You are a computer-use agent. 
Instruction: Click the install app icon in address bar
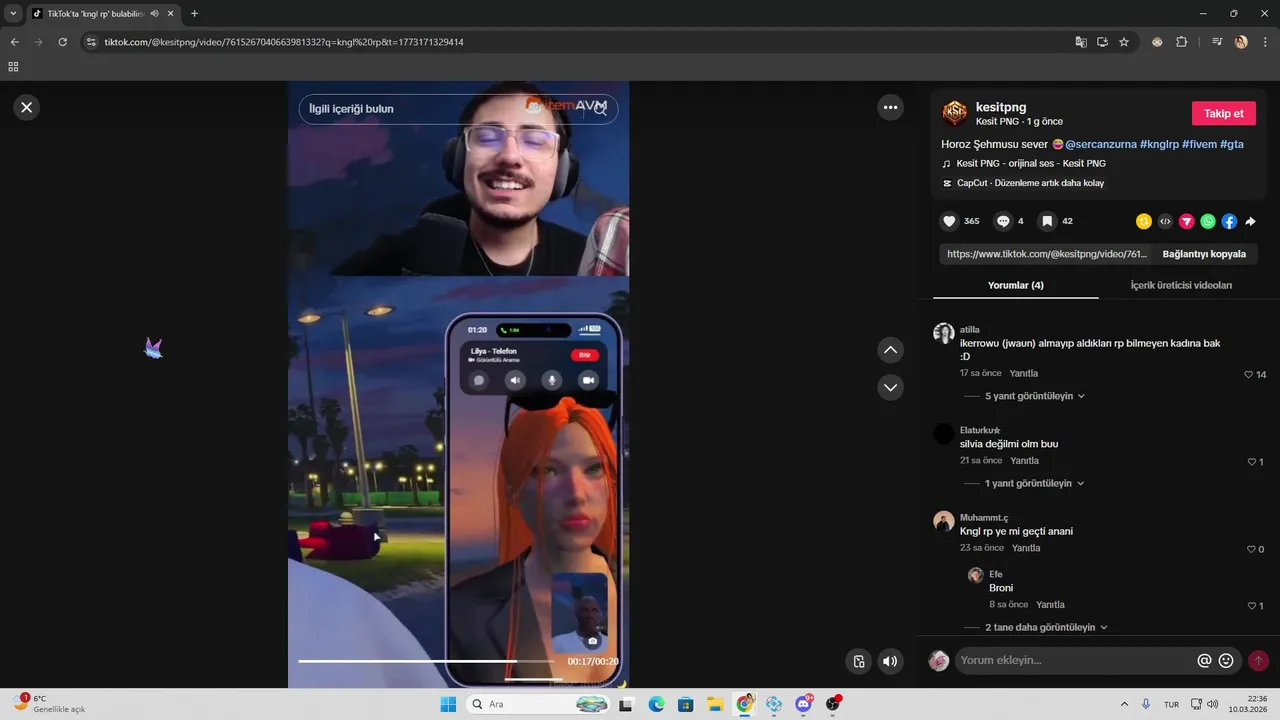1102,42
